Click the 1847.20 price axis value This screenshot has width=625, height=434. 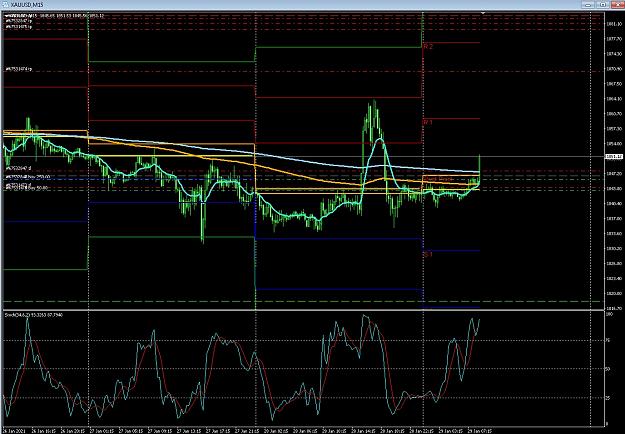coord(613,174)
